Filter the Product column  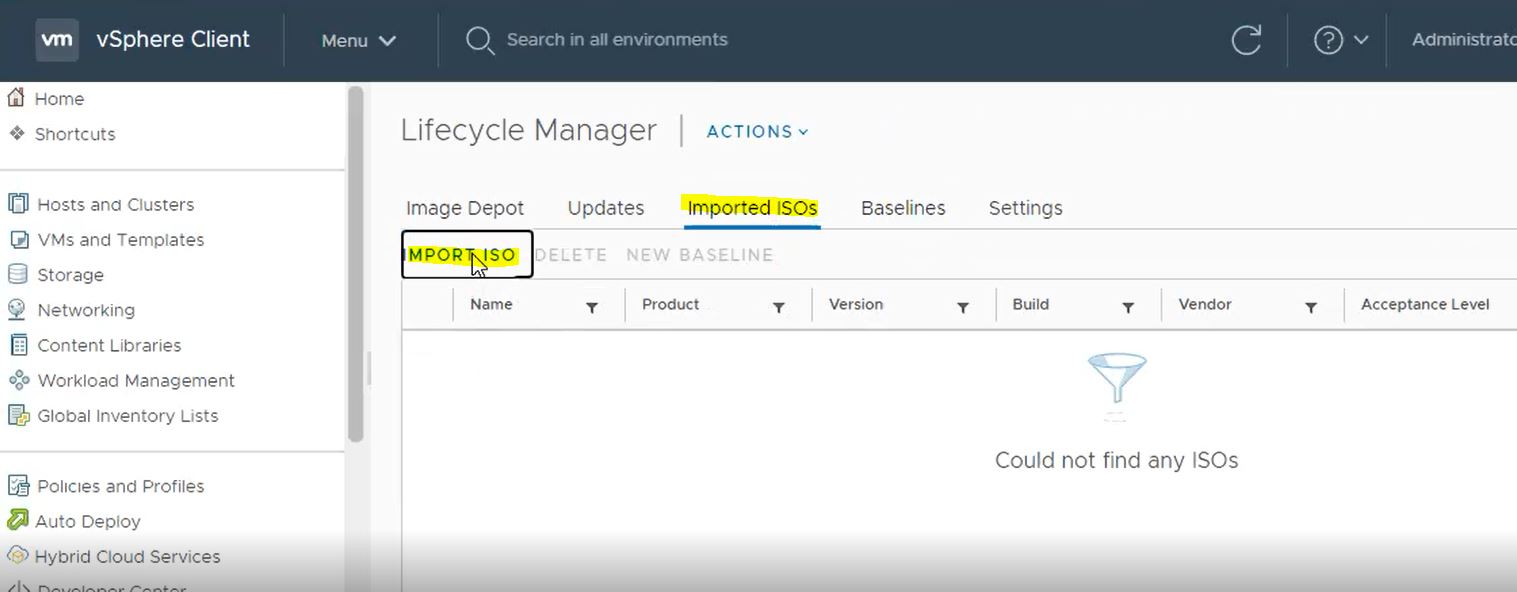(779, 307)
